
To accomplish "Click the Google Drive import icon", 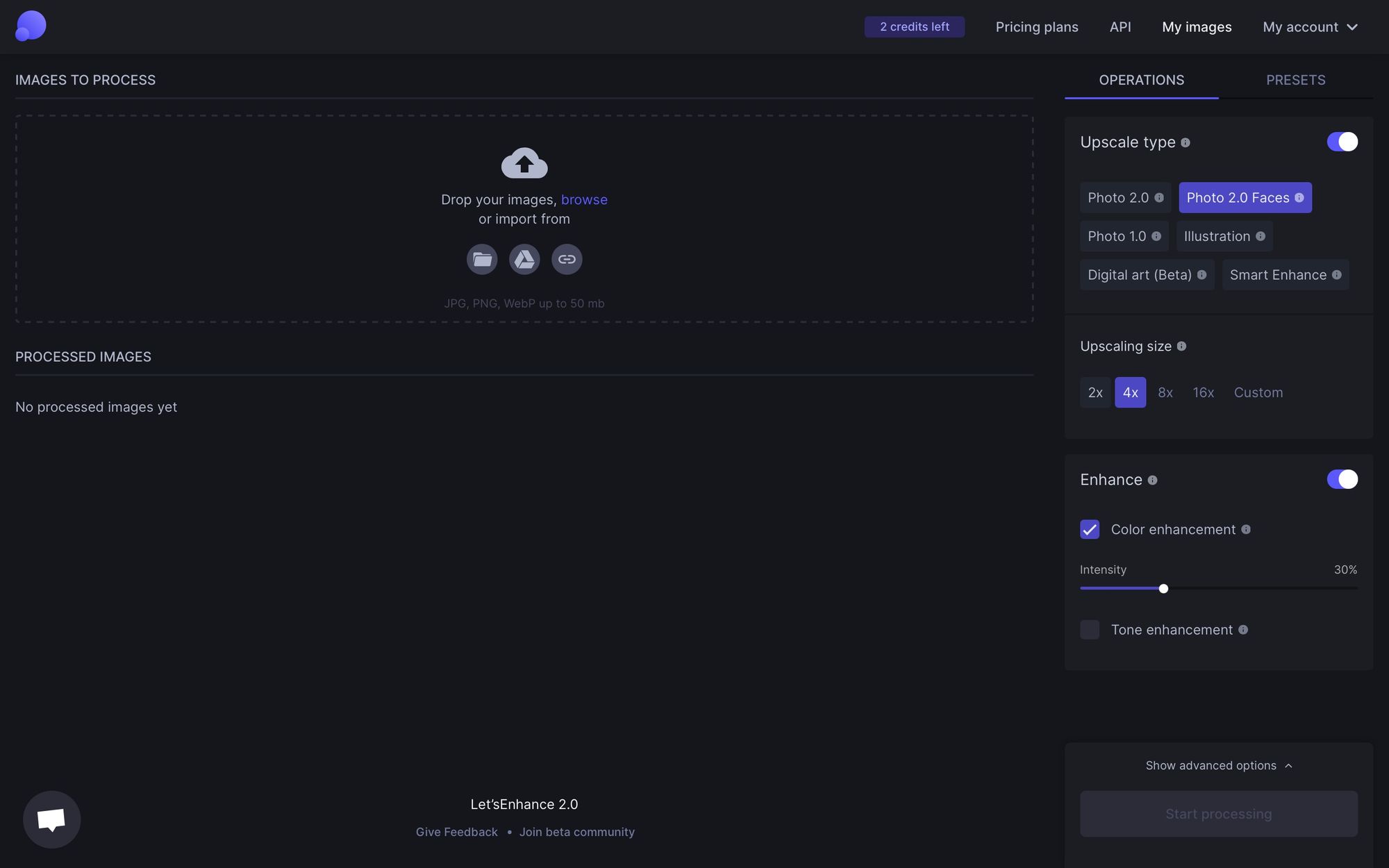I will click(x=524, y=258).
